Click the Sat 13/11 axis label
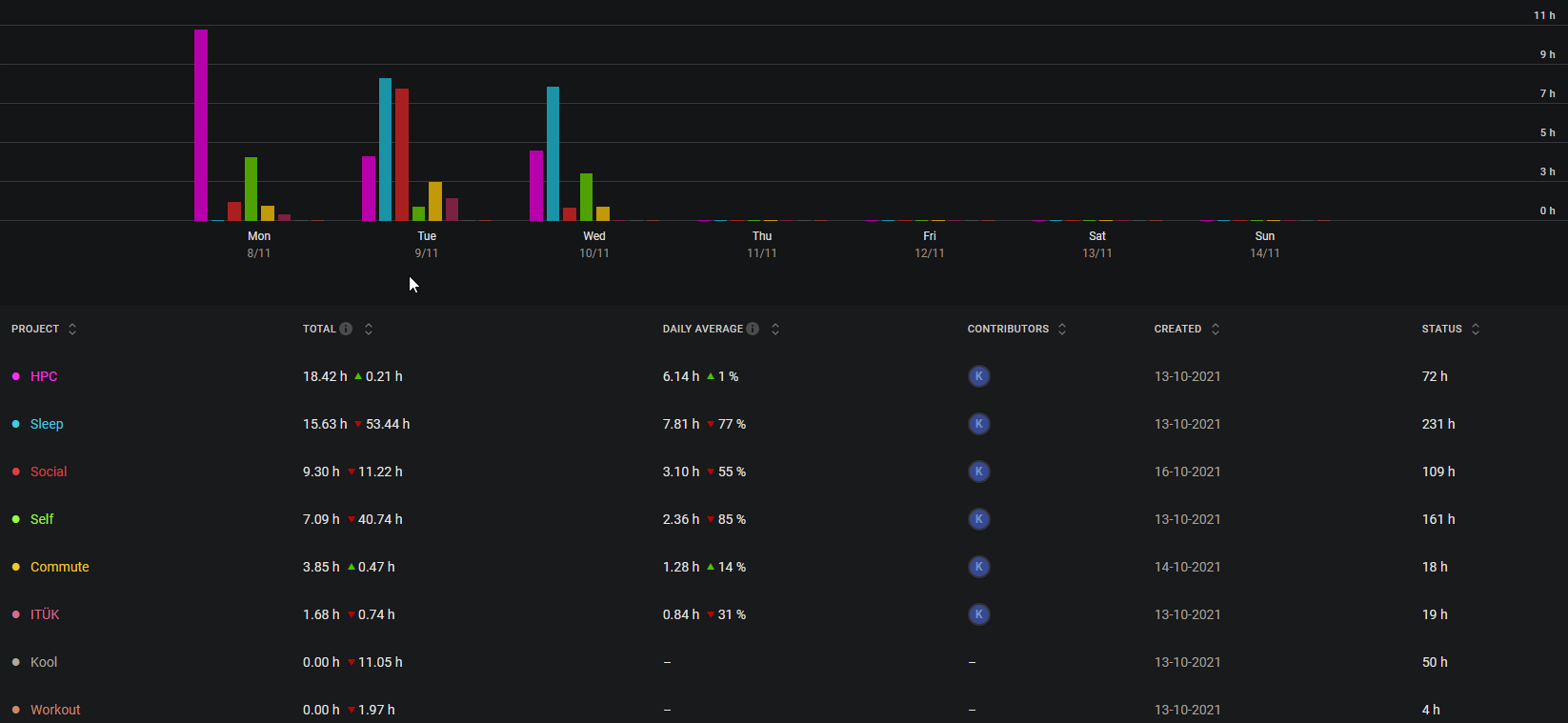Viewport: 1568px width, 723px height. click(x=1097, y=244)
